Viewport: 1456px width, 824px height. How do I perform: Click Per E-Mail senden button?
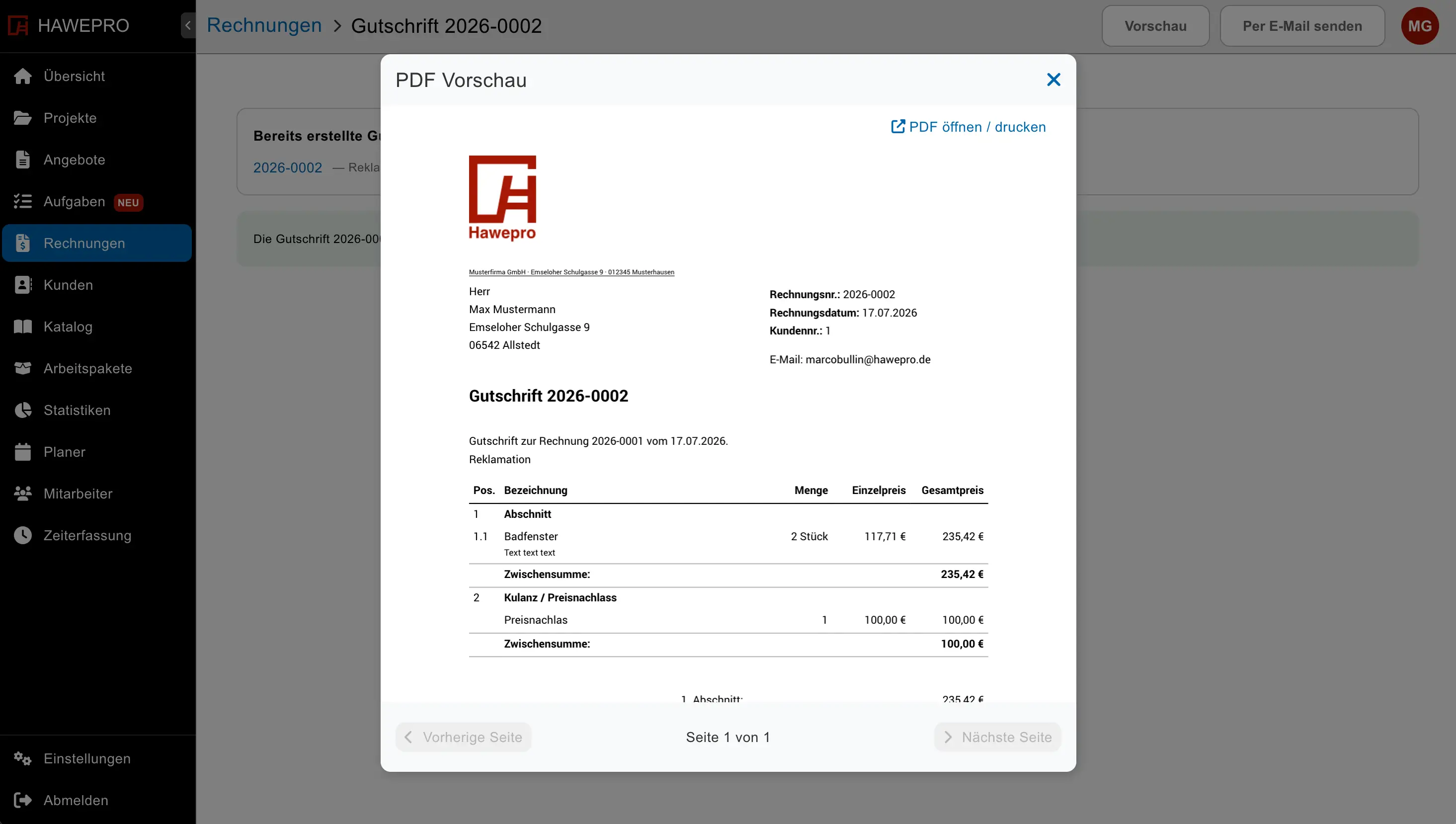(1302, 26)
